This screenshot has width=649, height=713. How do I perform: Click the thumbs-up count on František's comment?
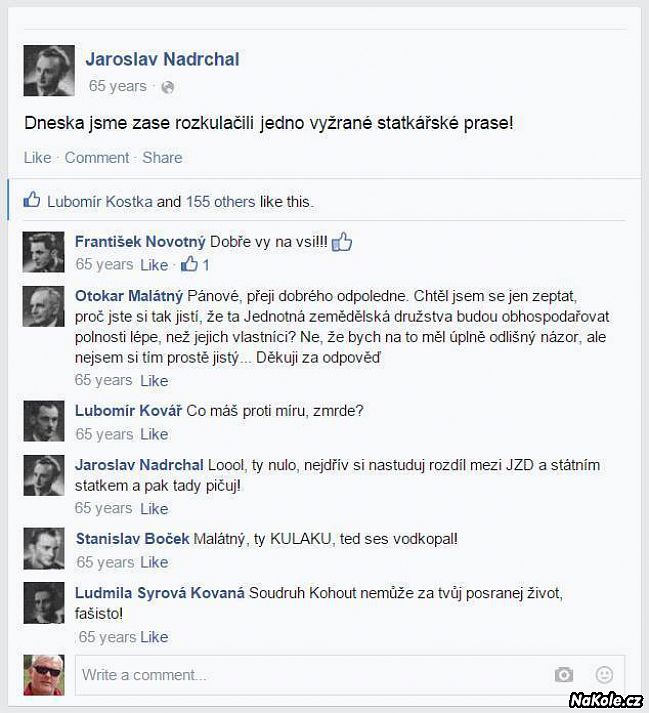point(196,264)
